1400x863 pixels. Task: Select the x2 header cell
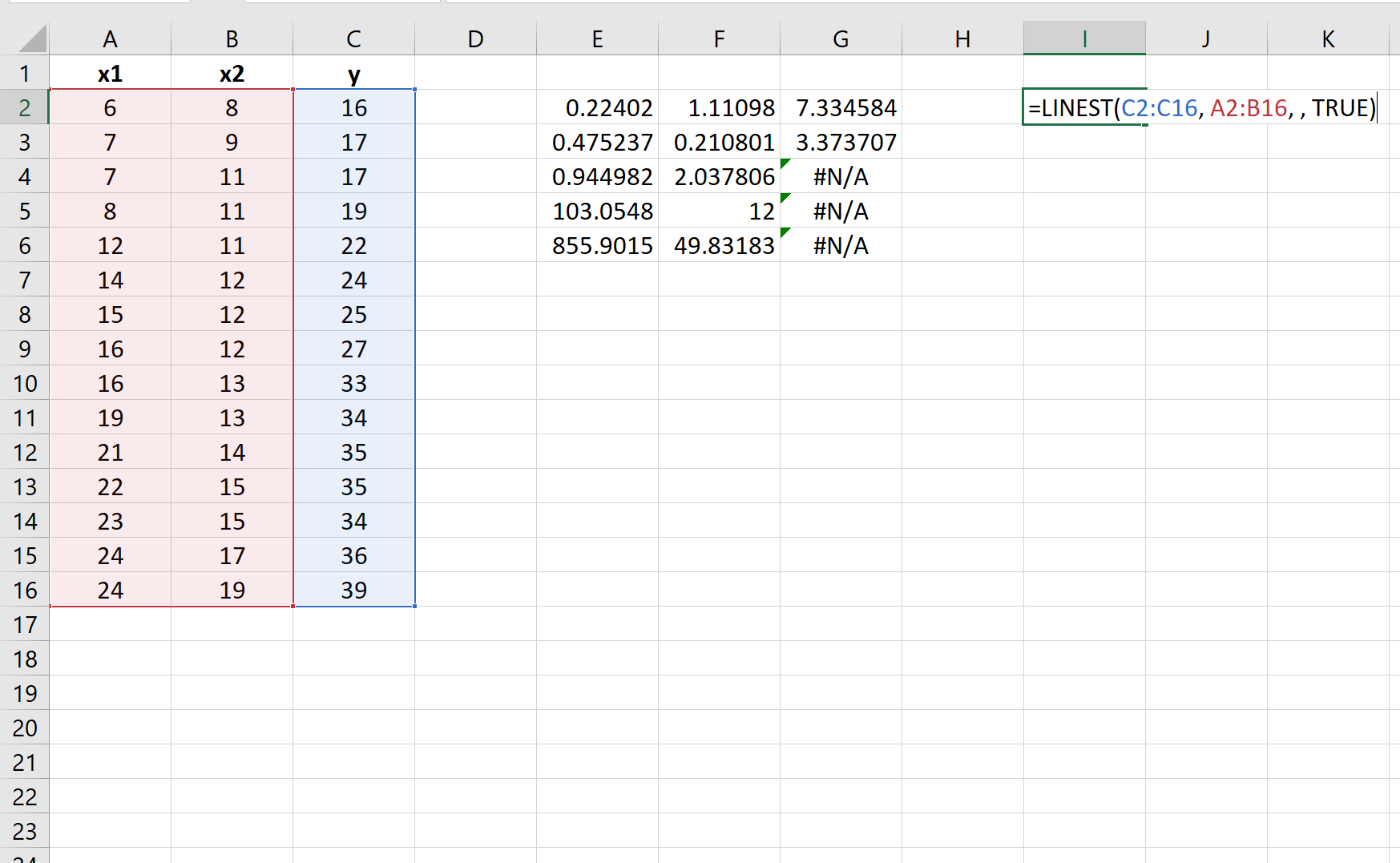pyautogui.click(x=232, y=74)
